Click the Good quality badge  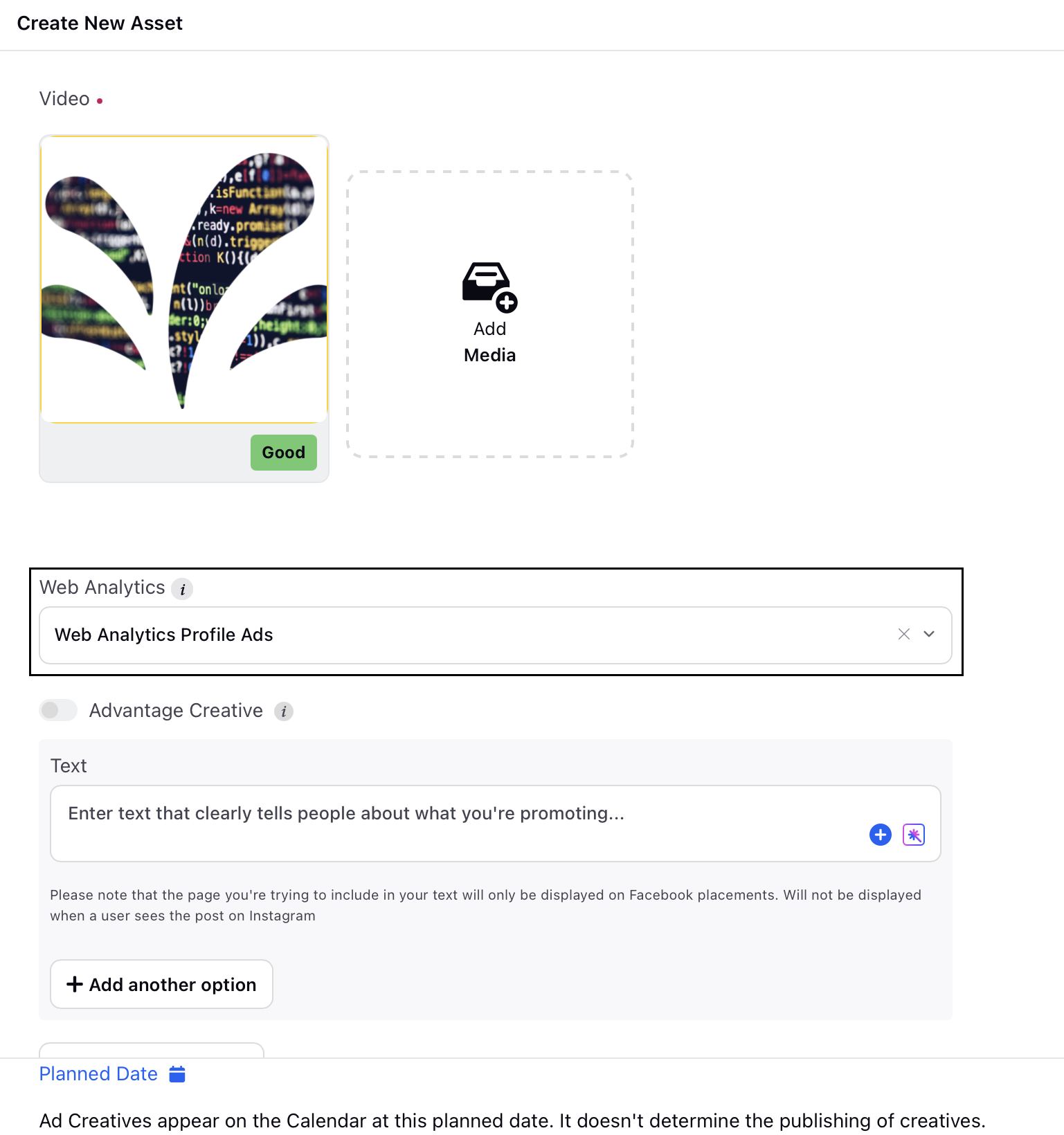(x=284, y=453)
